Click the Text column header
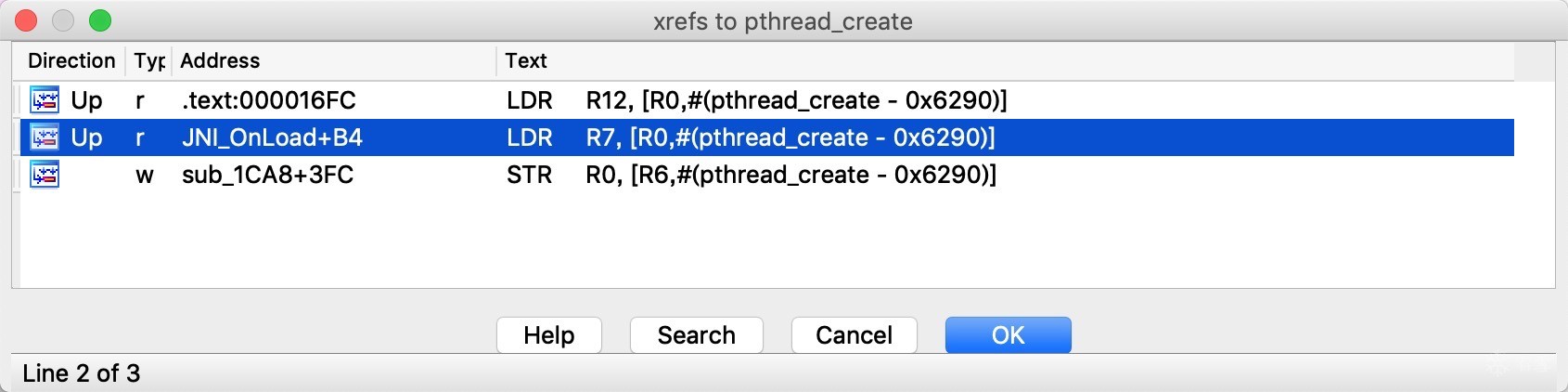The width and height of the screenshot is (1568, 392). (x=526, y=61)
